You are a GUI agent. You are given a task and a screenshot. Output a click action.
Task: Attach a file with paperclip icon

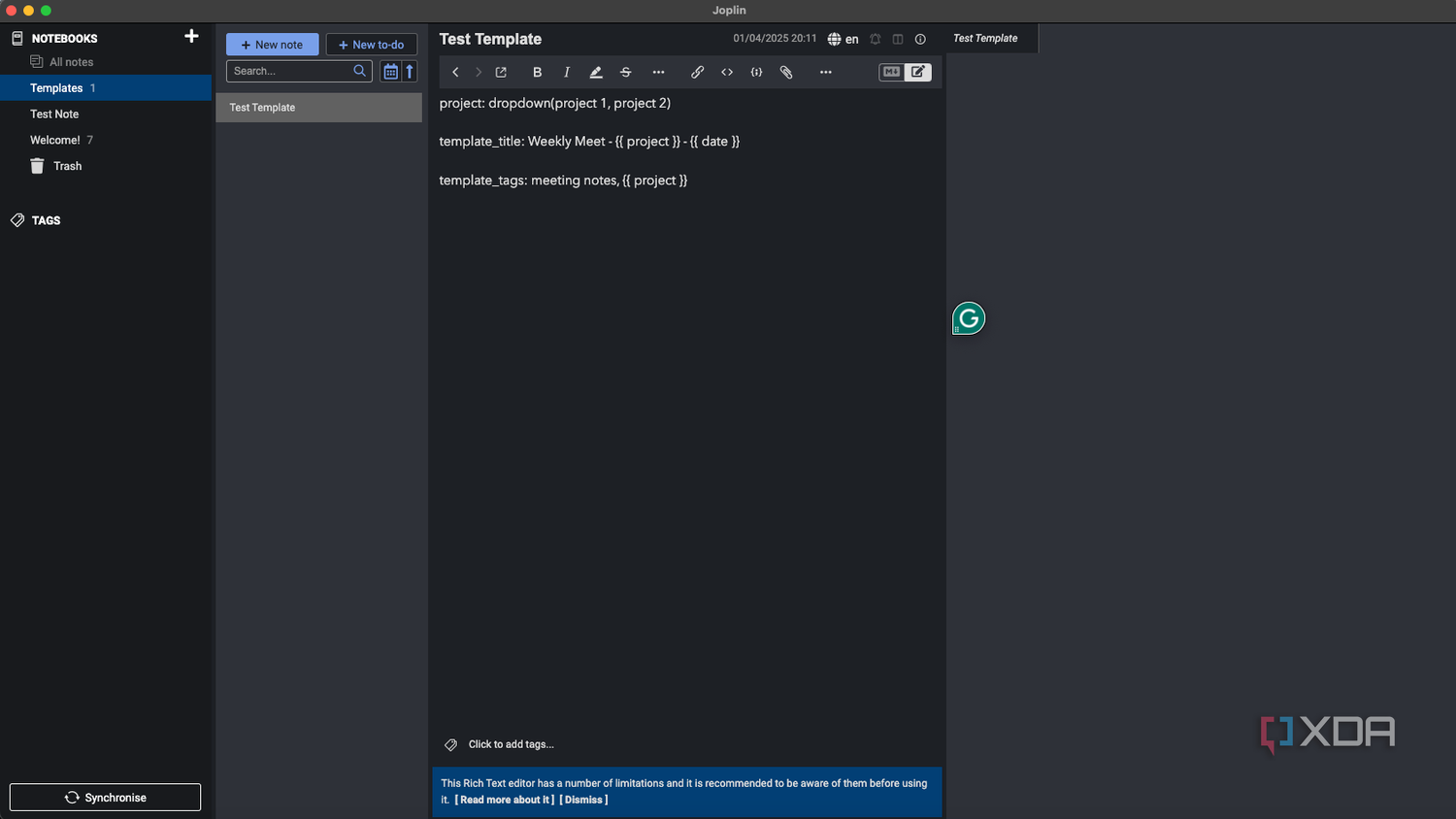(786, 73)
